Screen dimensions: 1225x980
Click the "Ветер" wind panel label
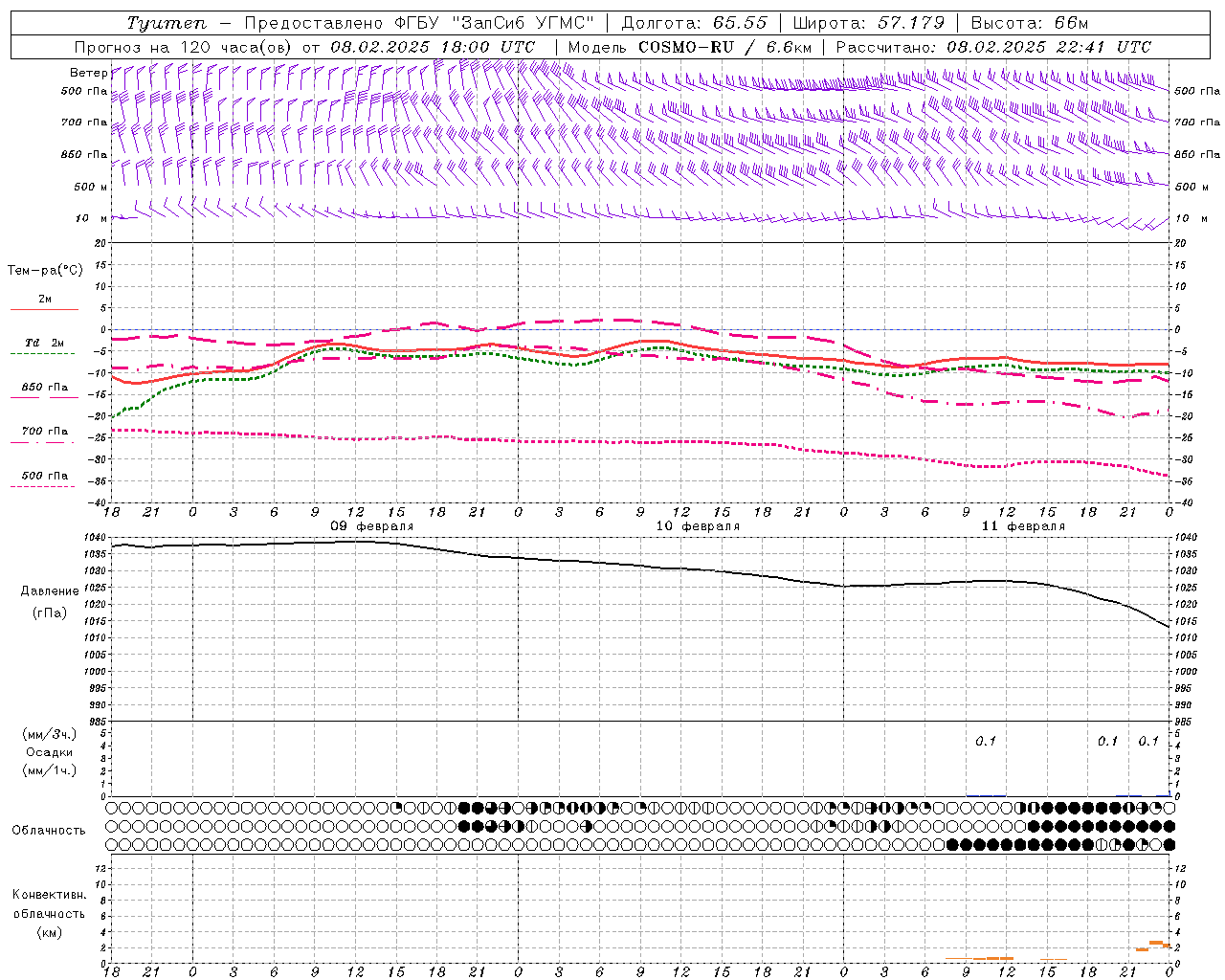(88, 73)
